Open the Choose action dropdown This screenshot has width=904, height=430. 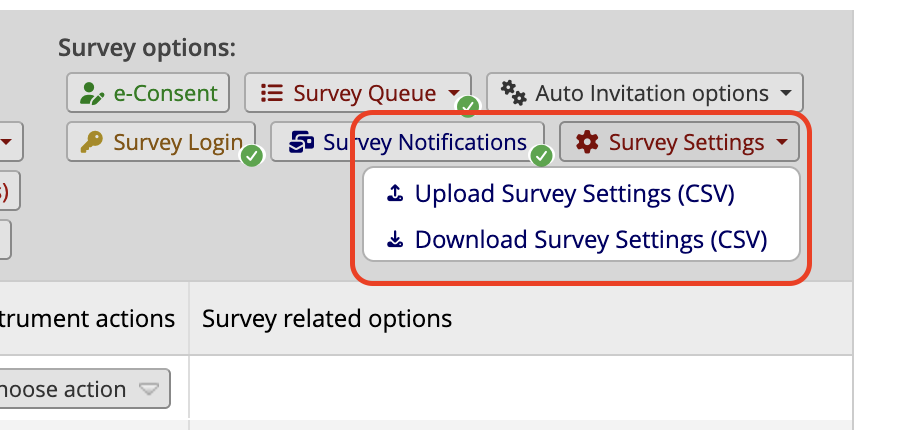(x=85, y=389)
